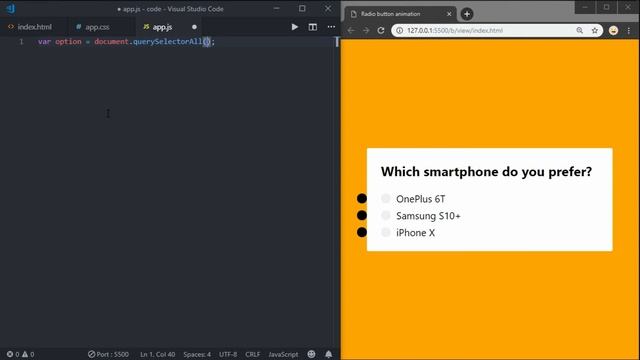
Task: Open notifications bell in status bar
Action: [x=329, y=354]
